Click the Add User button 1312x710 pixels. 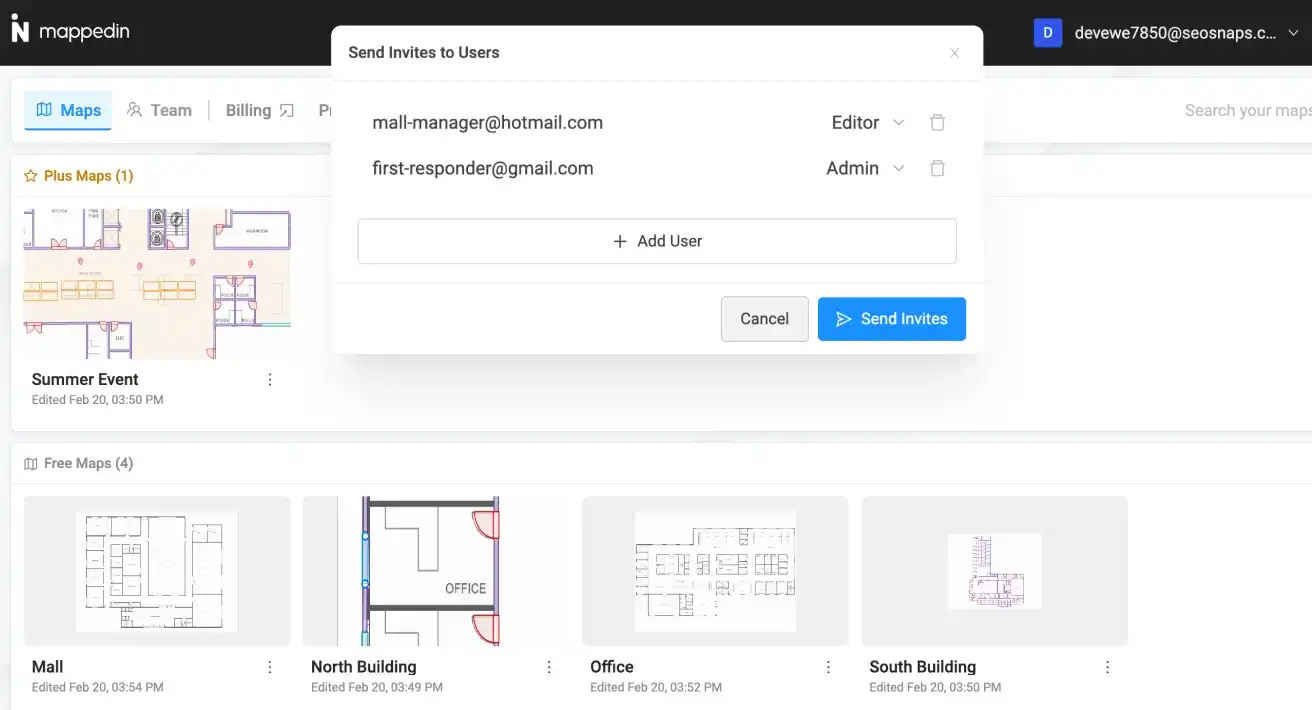[657, 241]
